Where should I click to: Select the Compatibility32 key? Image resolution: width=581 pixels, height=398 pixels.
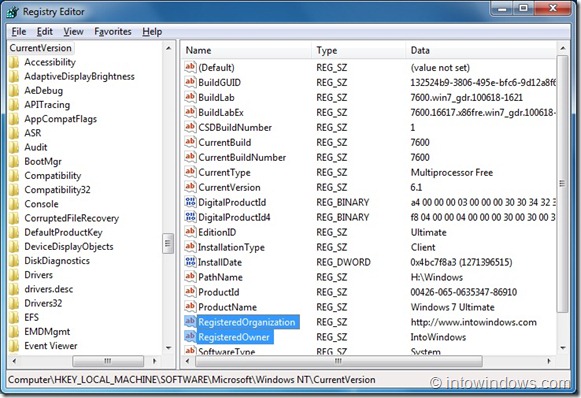pyautogui.click(x=57, y=190)
